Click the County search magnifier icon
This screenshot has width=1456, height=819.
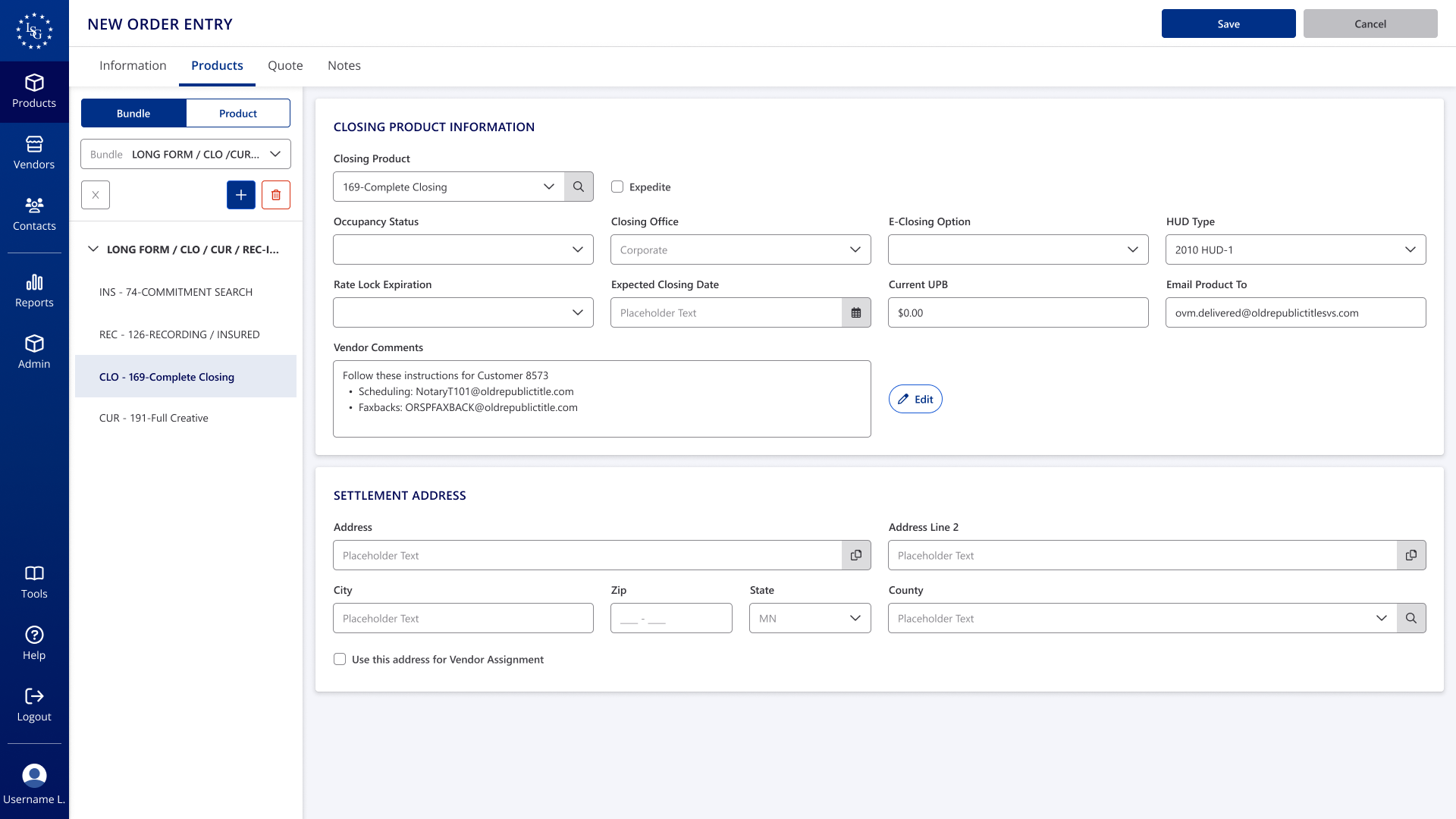[1411, 618]
